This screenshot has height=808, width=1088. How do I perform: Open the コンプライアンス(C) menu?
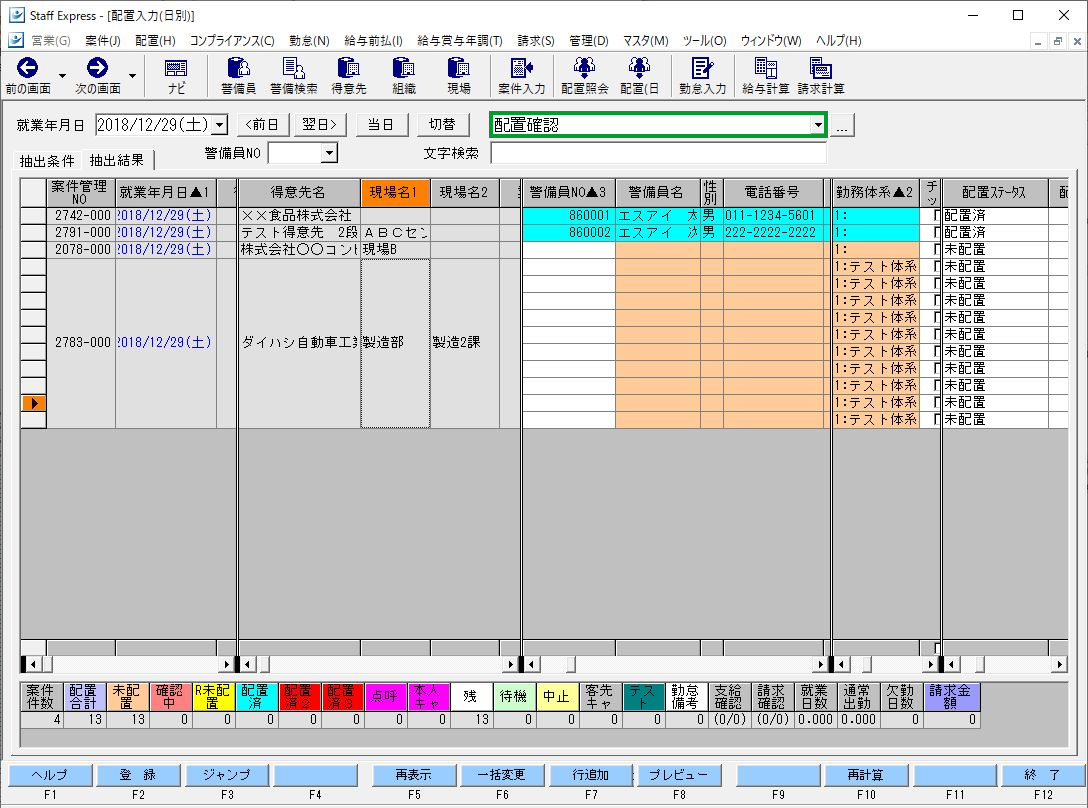[x=232, y=41]
